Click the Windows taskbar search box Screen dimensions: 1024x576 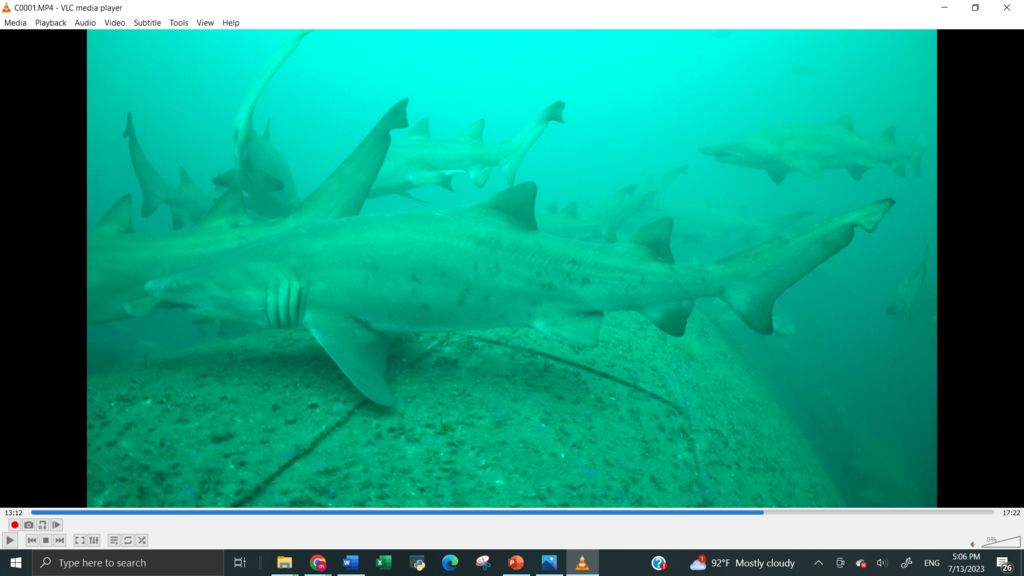click(x=128, y=563)
